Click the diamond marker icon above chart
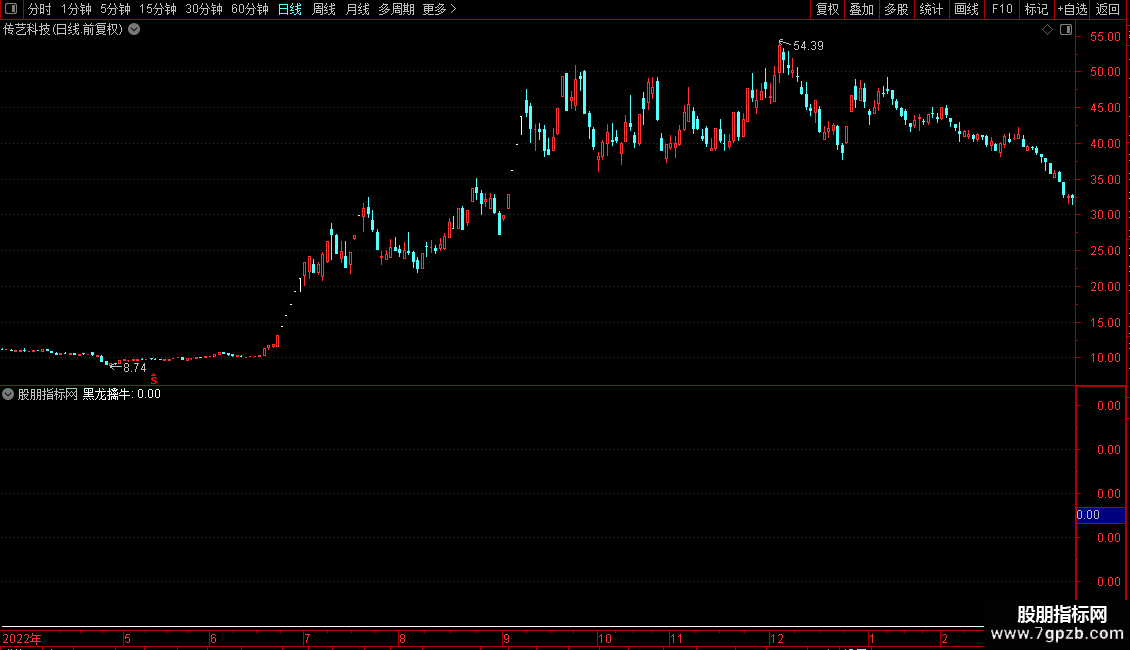 [1047, 30]
